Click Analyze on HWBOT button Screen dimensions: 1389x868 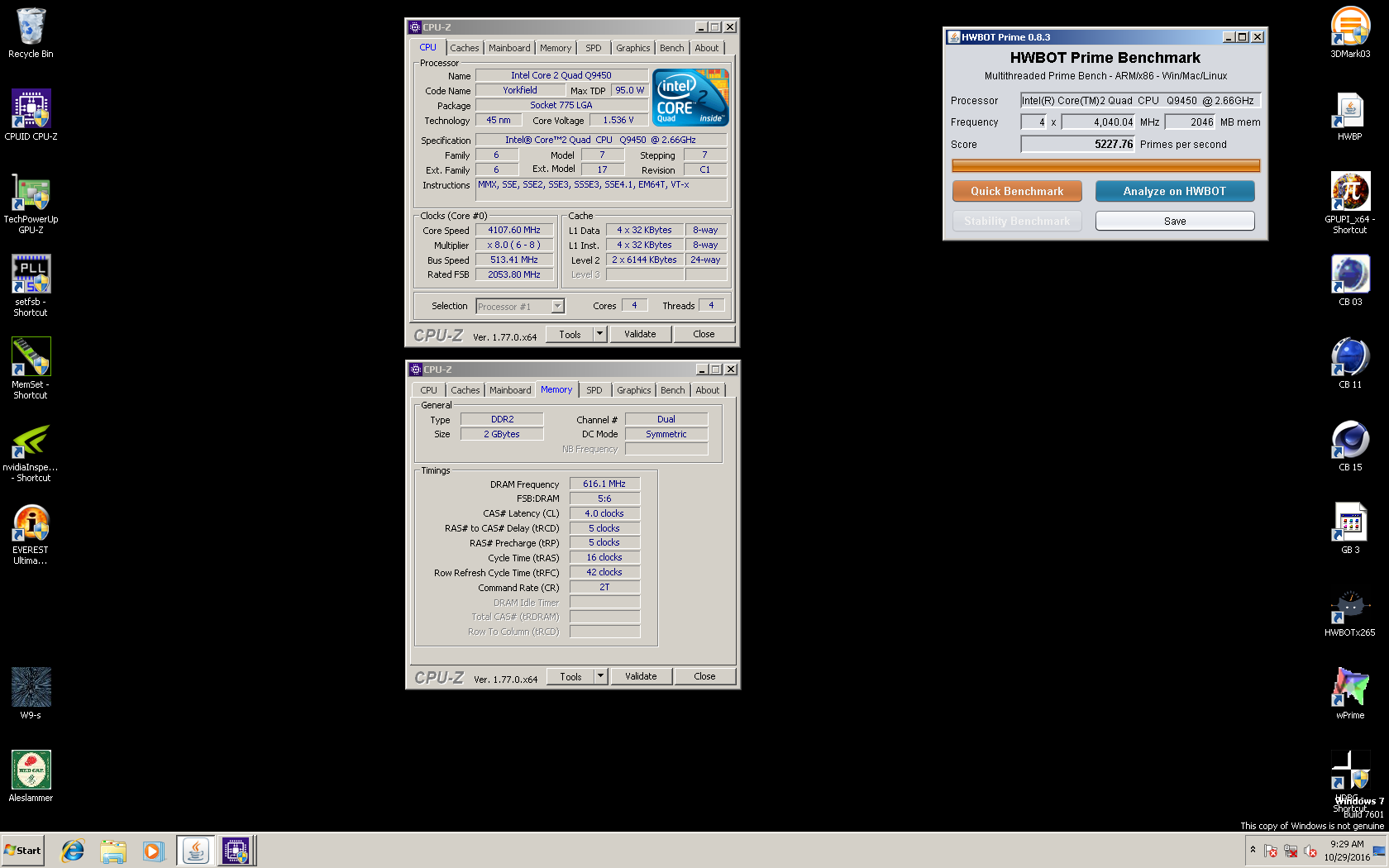1175,191
